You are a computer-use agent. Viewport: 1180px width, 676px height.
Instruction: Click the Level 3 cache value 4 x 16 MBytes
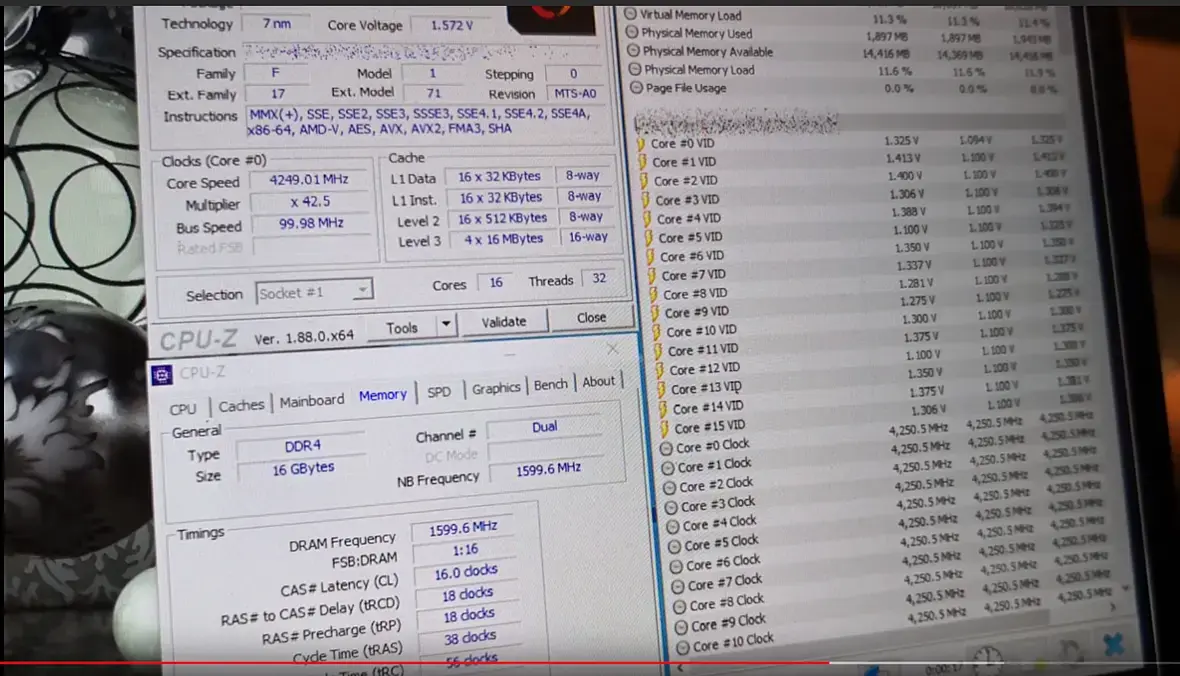pyautogui.click(x=503, y=239)
